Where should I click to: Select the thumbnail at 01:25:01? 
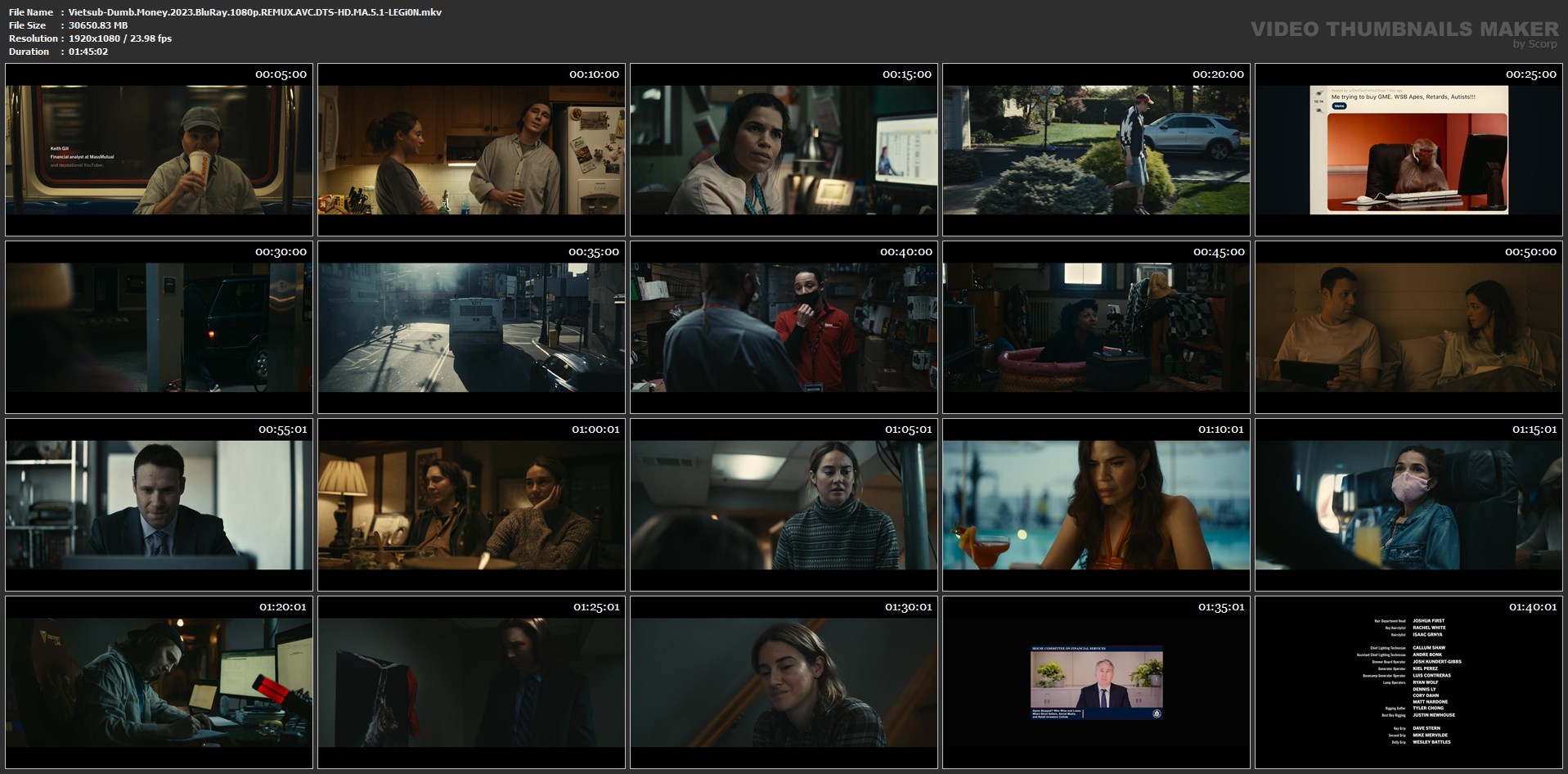[471, 682]
